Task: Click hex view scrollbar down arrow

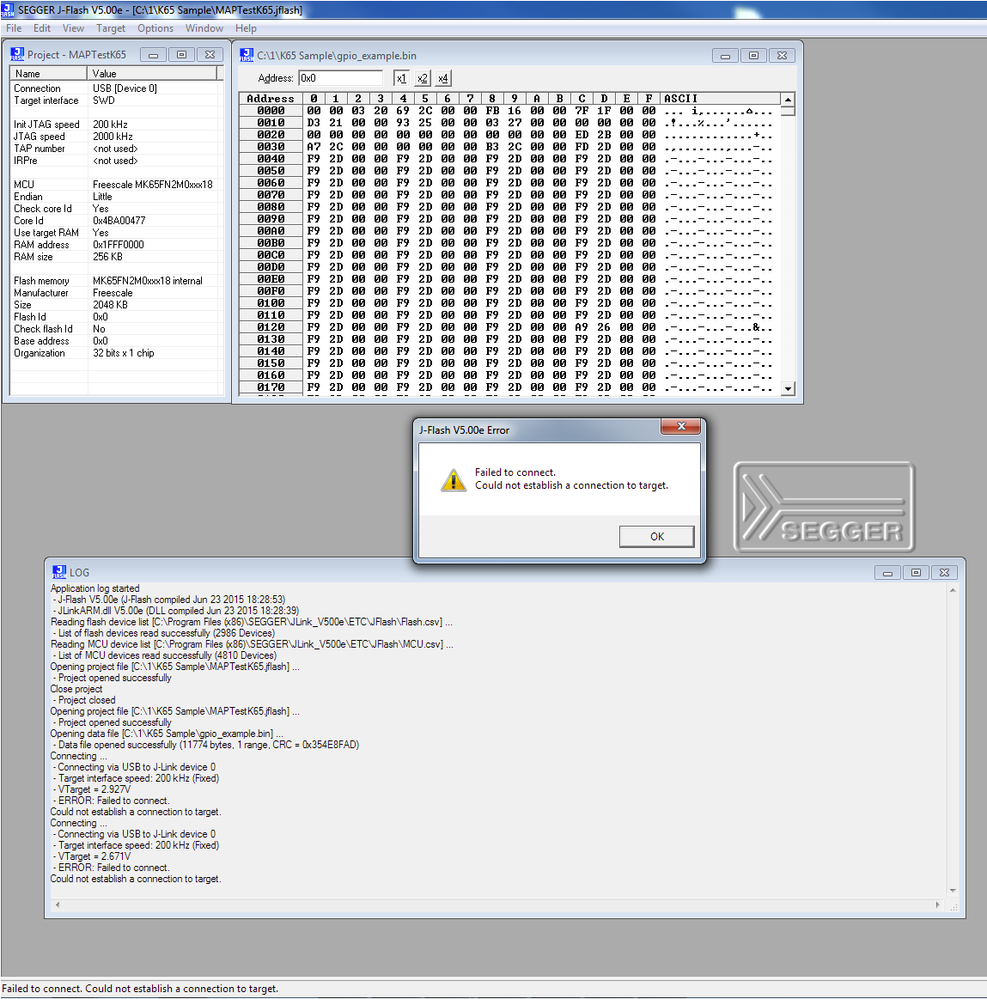Action: pos(788,388)
